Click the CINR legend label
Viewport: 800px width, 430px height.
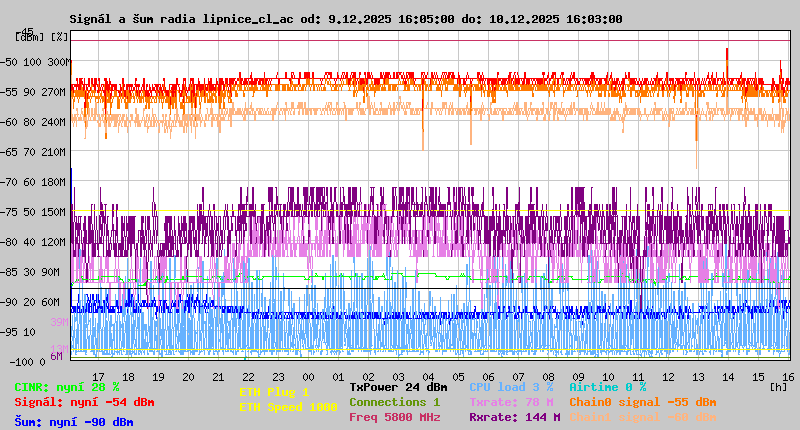click(67, 386)
